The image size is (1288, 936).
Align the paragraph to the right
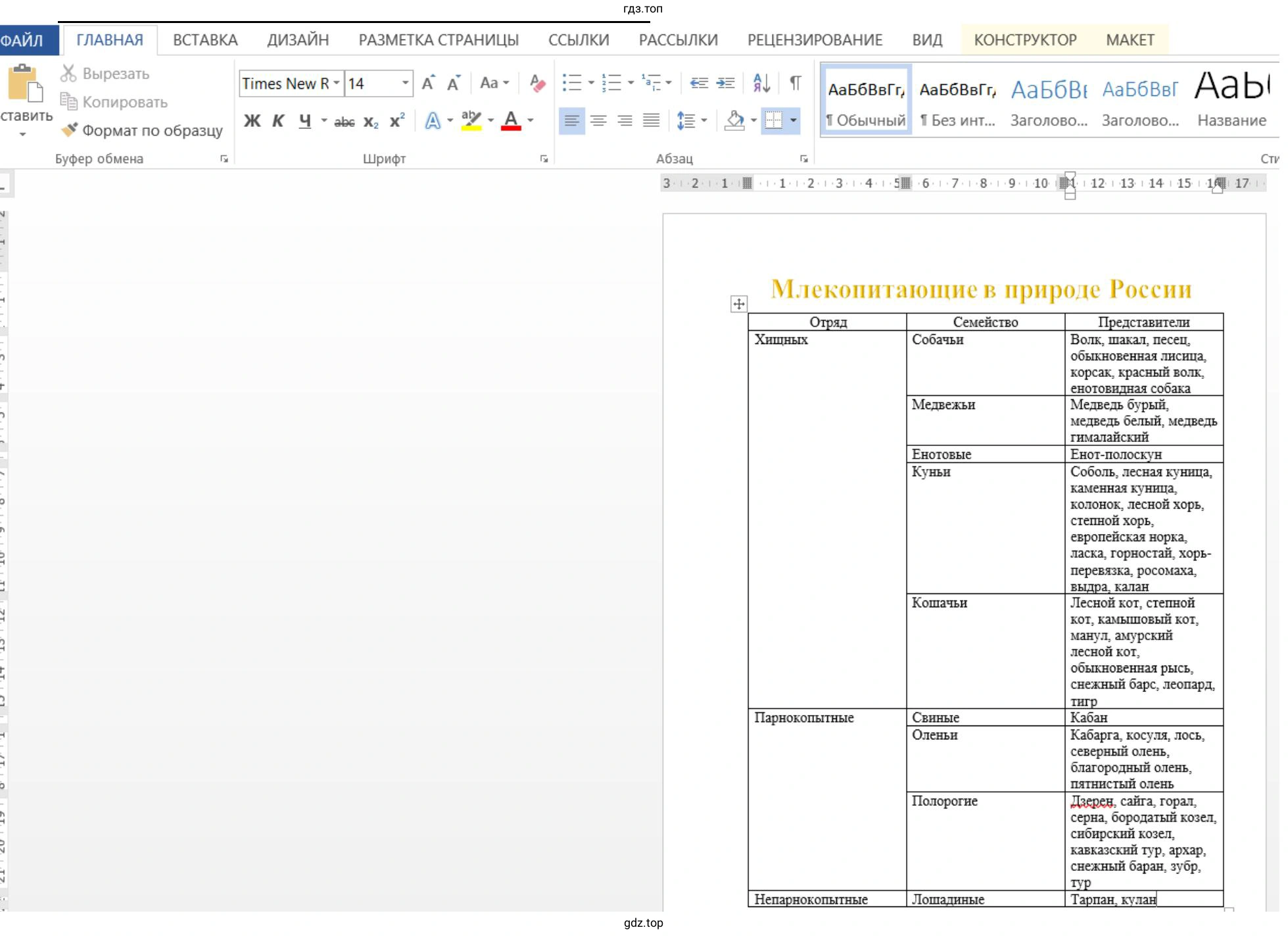[625, 121]
